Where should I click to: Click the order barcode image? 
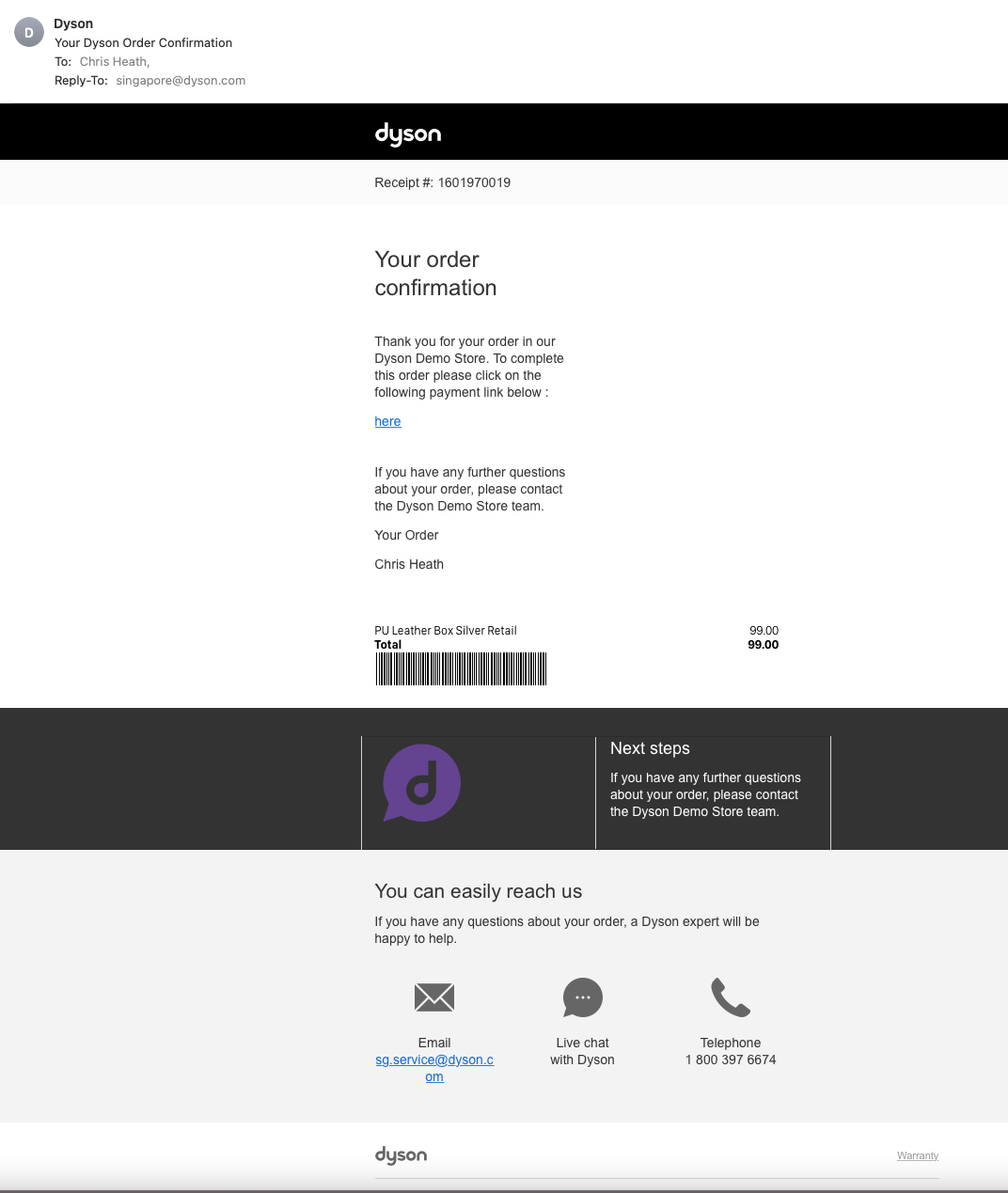[461, 669]
